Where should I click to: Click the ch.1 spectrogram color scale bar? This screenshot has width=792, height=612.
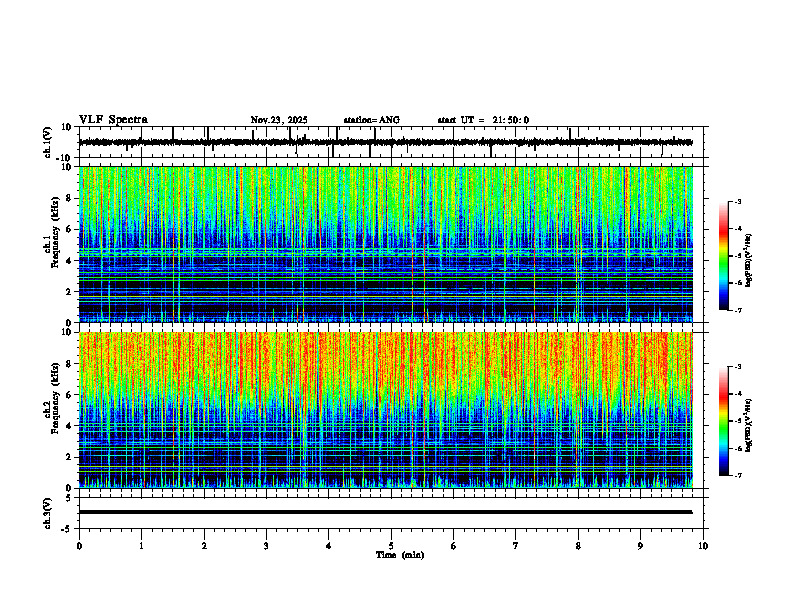[x=724, y=256]
